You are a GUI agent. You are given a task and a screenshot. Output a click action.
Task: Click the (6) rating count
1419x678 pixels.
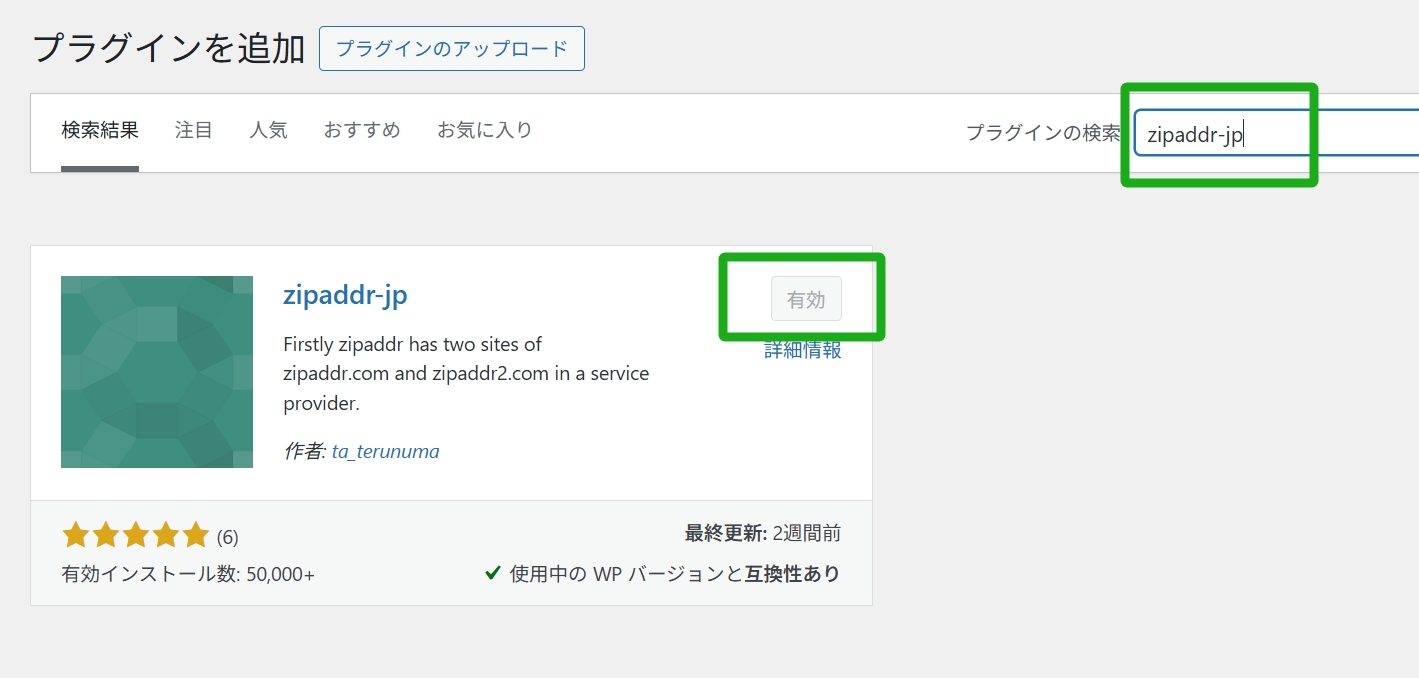[x=228, y=537]
